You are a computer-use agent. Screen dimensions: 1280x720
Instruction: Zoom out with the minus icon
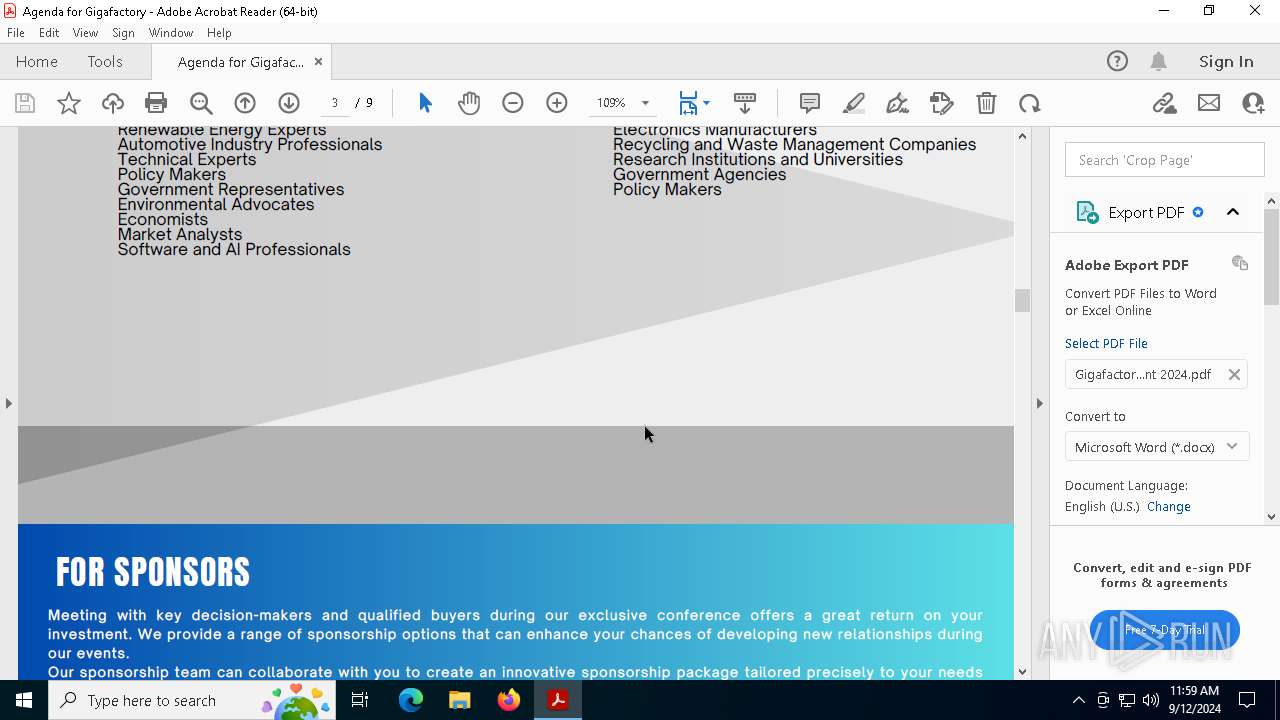click(x=513, y=103)
